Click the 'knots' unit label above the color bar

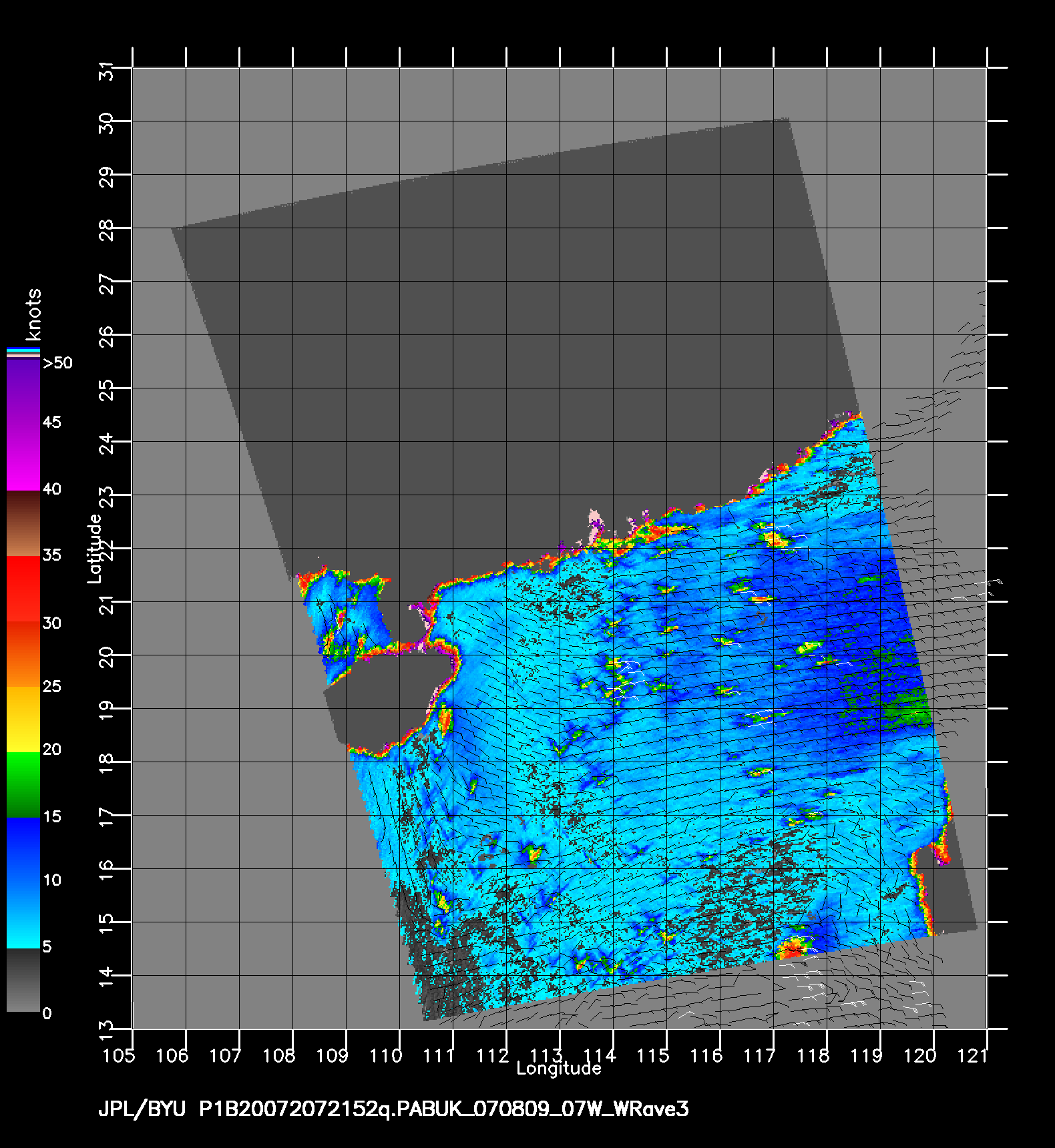click(x=33, y=314)
